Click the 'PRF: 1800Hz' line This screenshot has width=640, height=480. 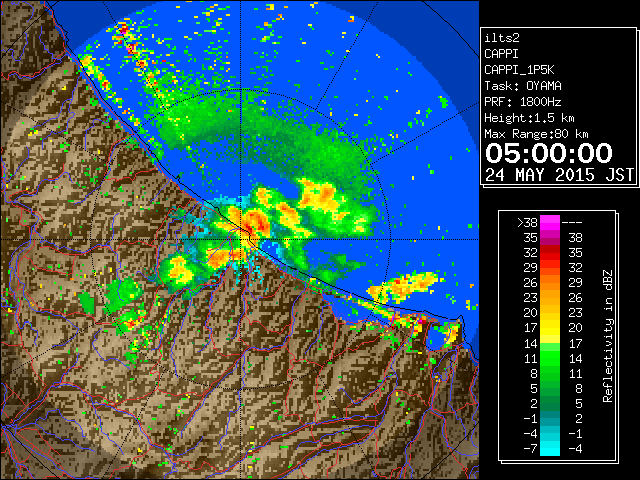pyautogui.click(x=522, y=102)
